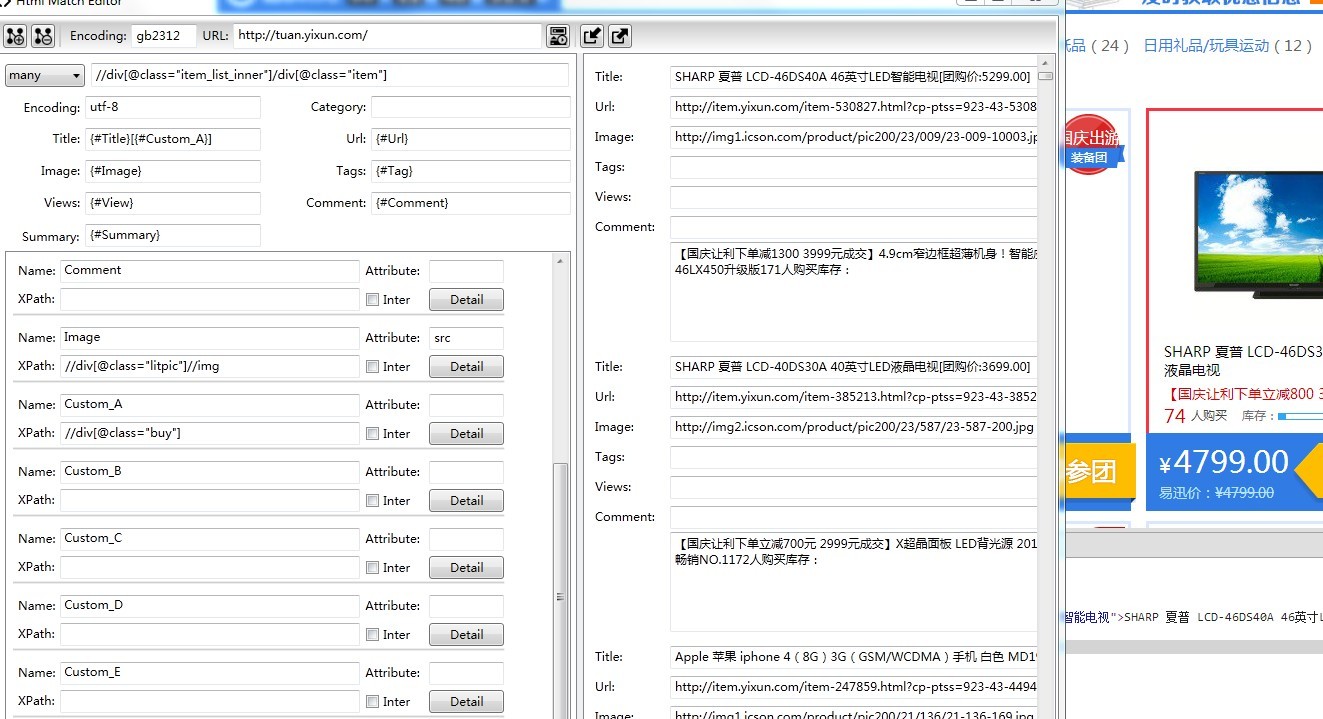Click rule list vertical scrollbar thumb
Viewport: 1323px width, 719px height.
coord(560,596)
